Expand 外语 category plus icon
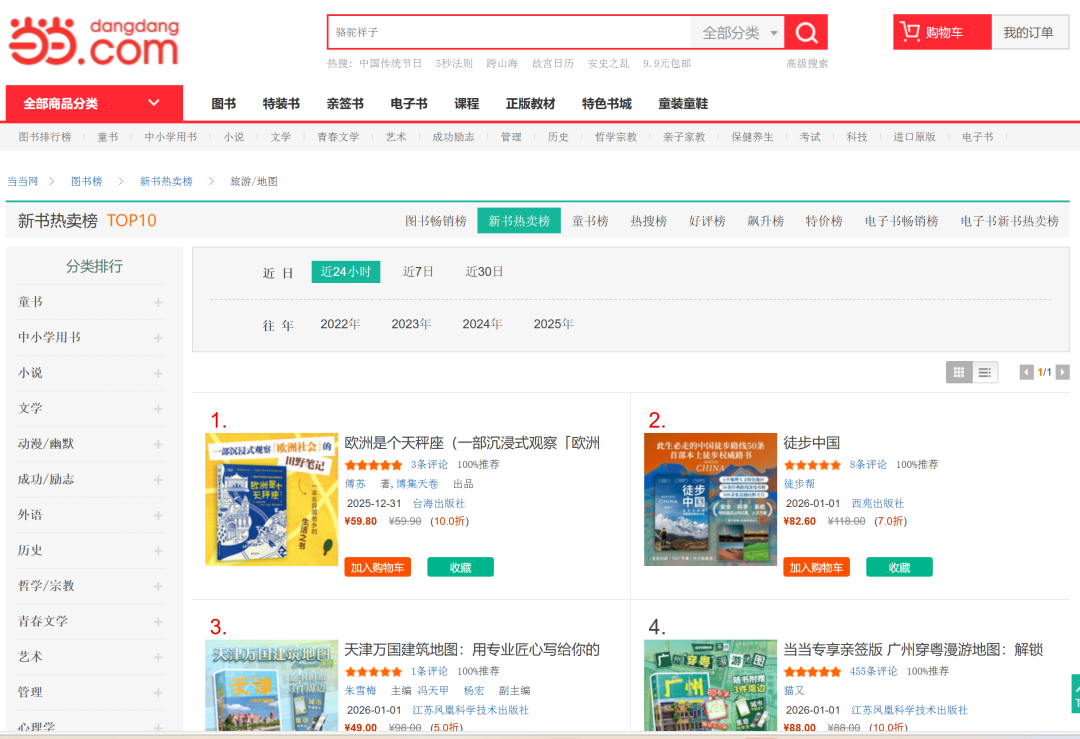Screen dimensions: 1080x739 pyautogui.click(x=158, y=515)
